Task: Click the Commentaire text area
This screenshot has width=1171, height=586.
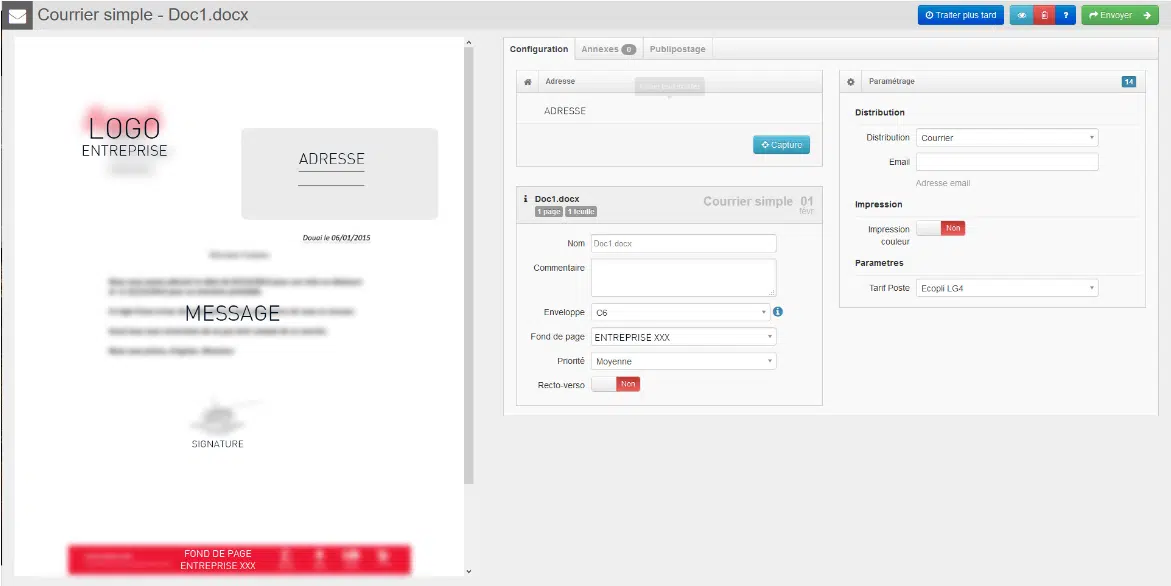Action: [683, 278]
